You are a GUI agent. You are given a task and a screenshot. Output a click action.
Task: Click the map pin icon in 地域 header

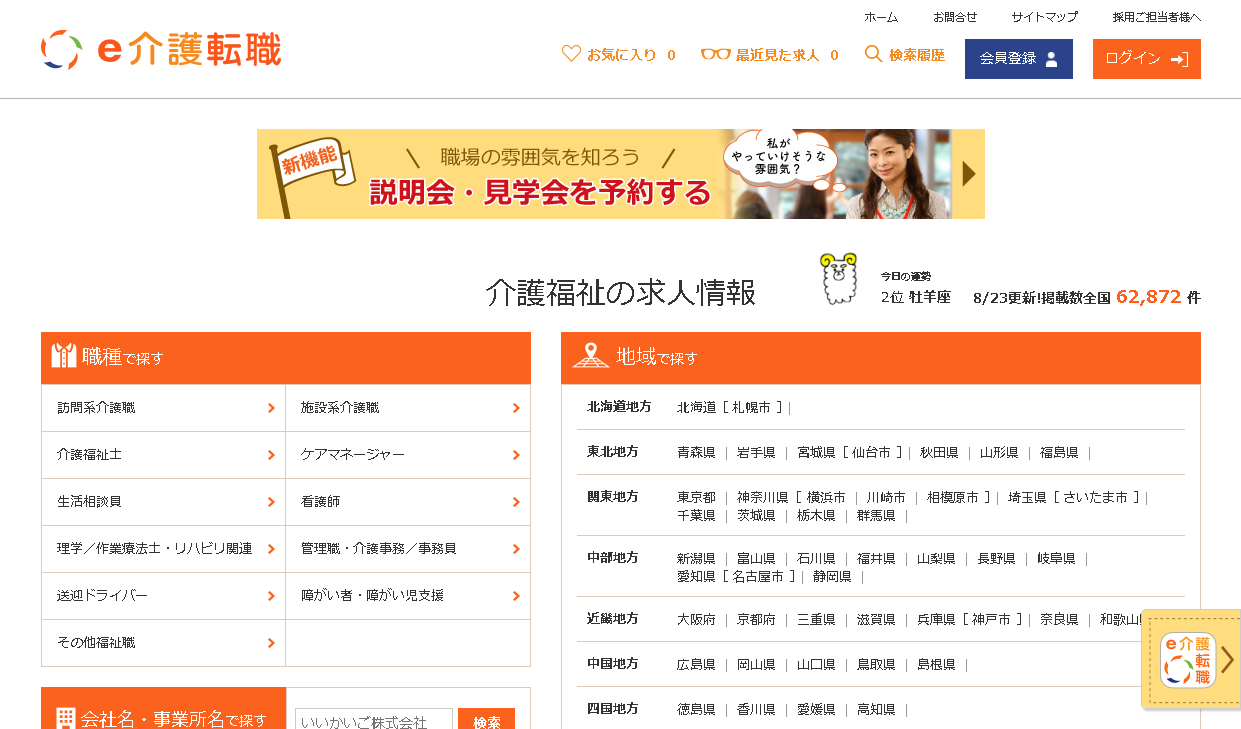click(590, 356)
